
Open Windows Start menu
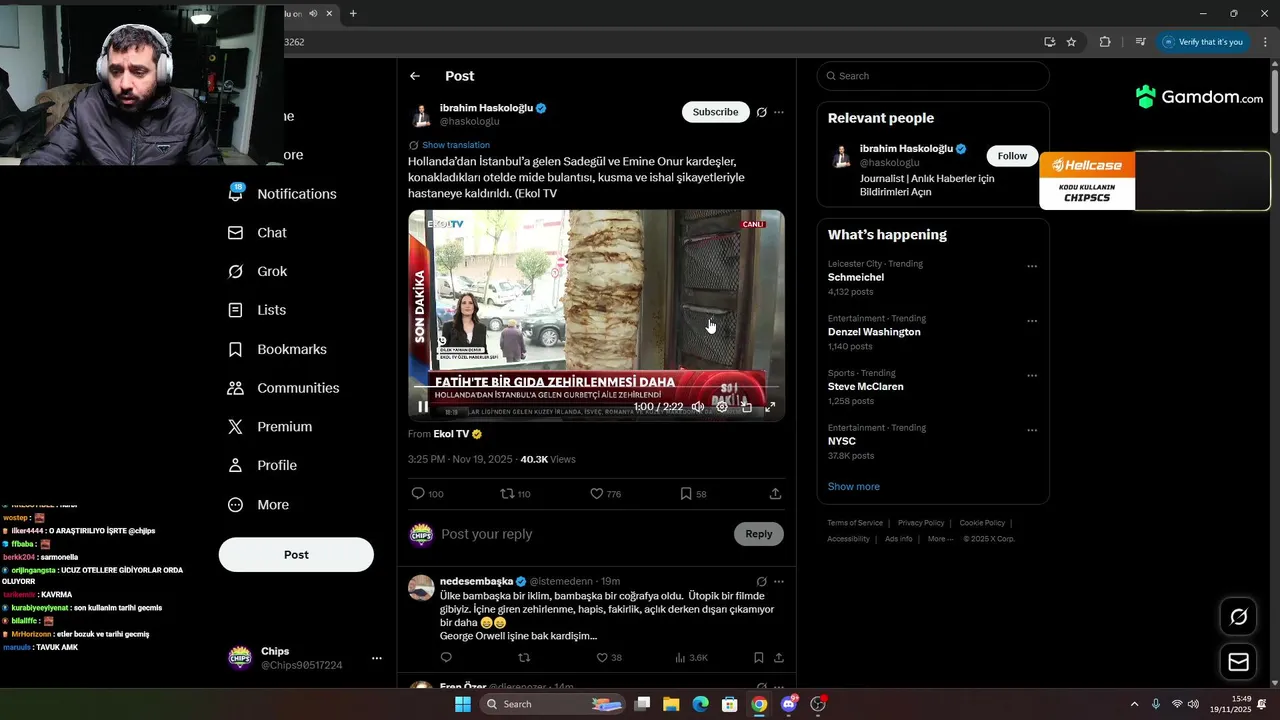(463, 704)
